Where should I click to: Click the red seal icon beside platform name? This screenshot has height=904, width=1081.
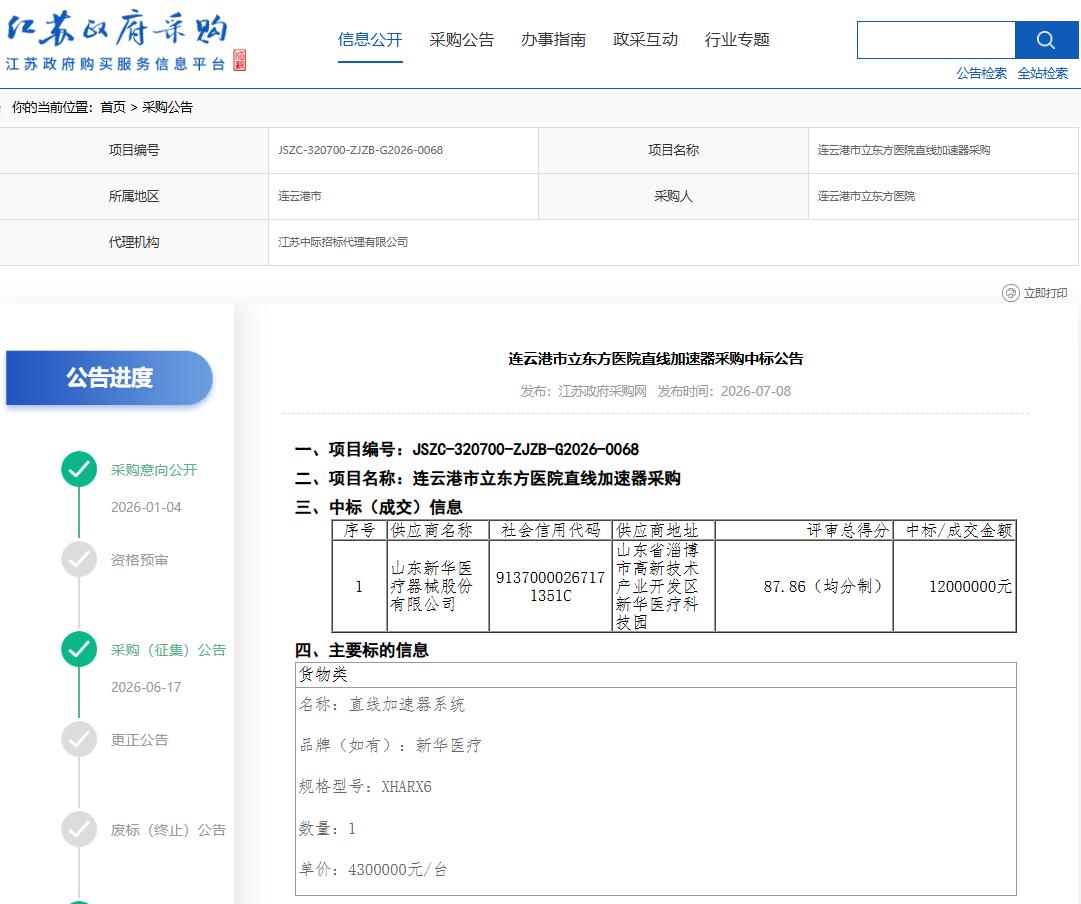(x=239, y=60)
